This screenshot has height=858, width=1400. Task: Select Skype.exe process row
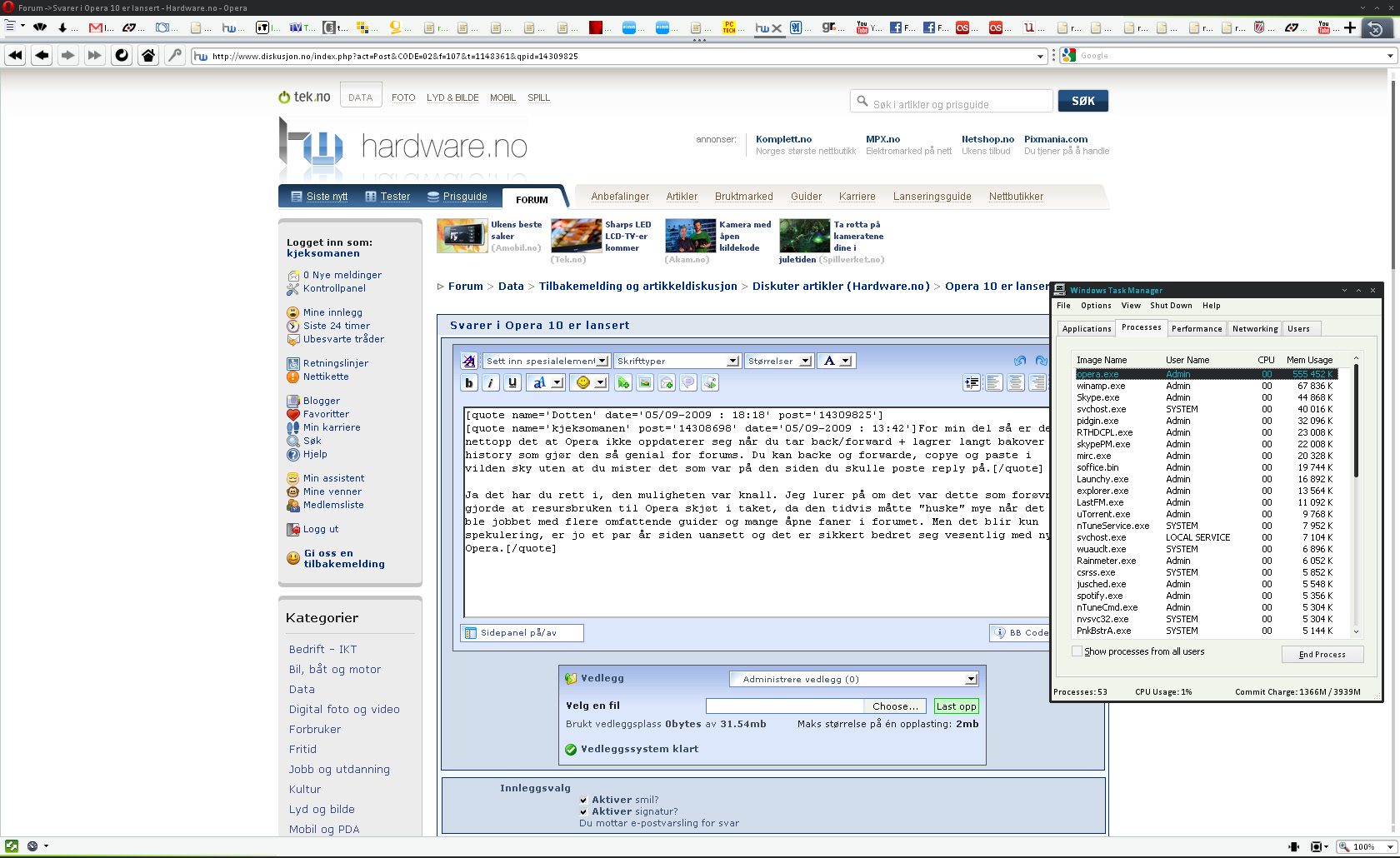tap(1206, 397)
